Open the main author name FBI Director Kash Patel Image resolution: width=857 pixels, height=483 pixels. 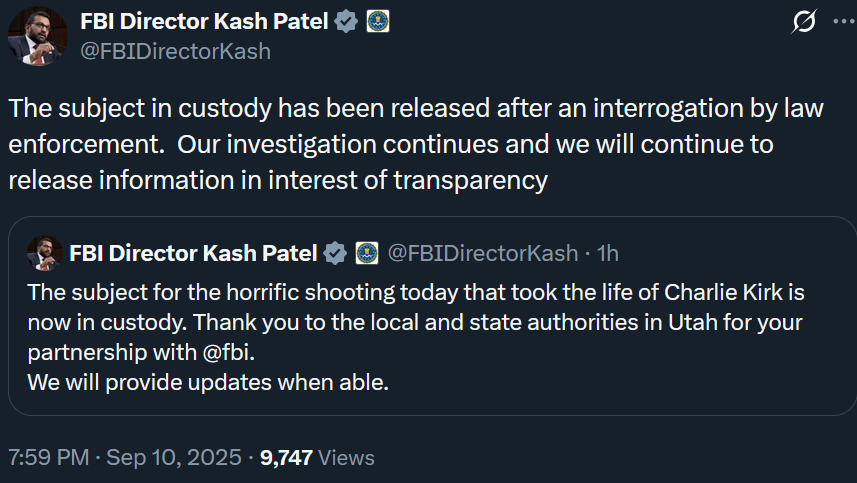(204, 21)
